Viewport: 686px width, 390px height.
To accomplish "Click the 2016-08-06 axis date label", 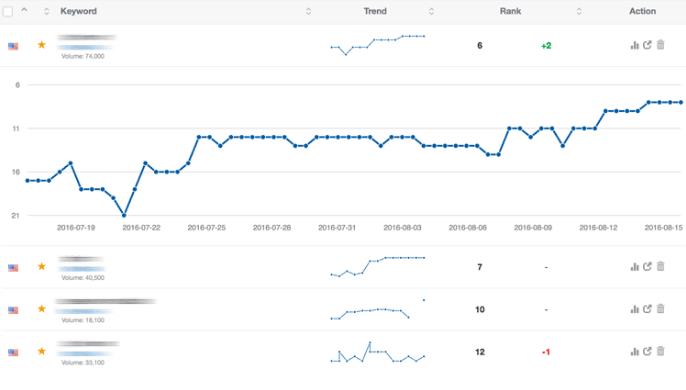I will (x=468, y=228).
